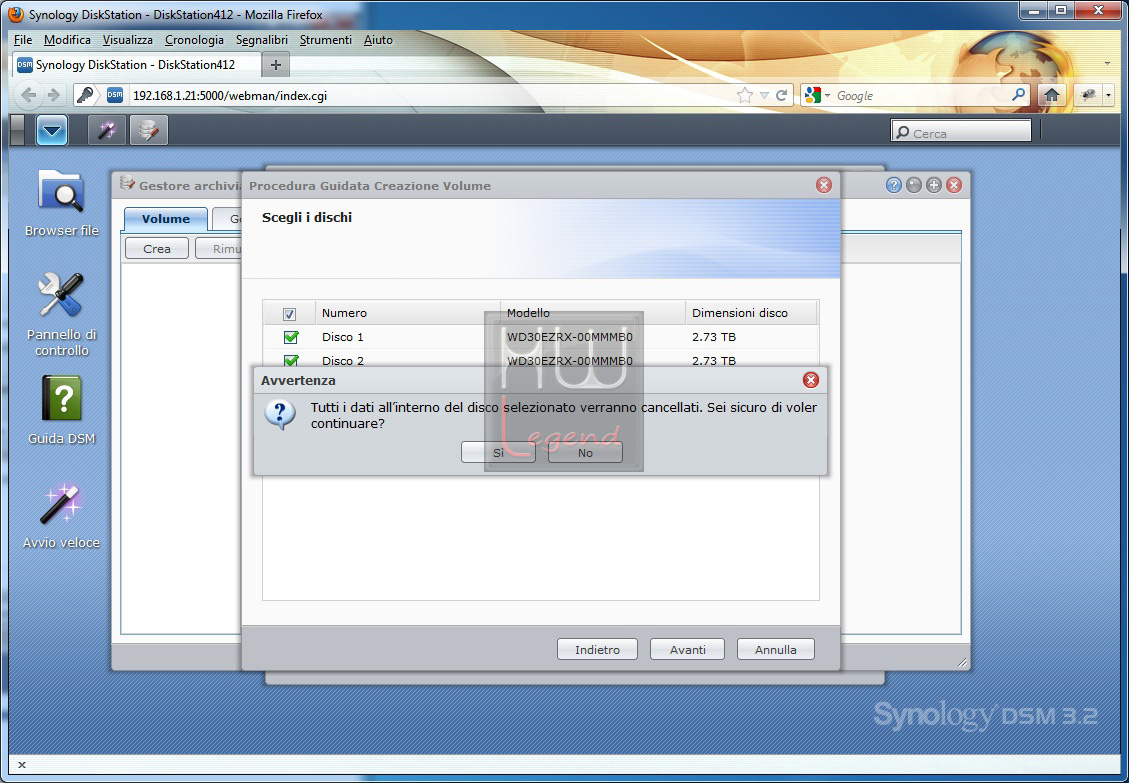Open the URL history dropdown arrow
This screenshot has width=1129, height=783.
(x=764, y=95)
